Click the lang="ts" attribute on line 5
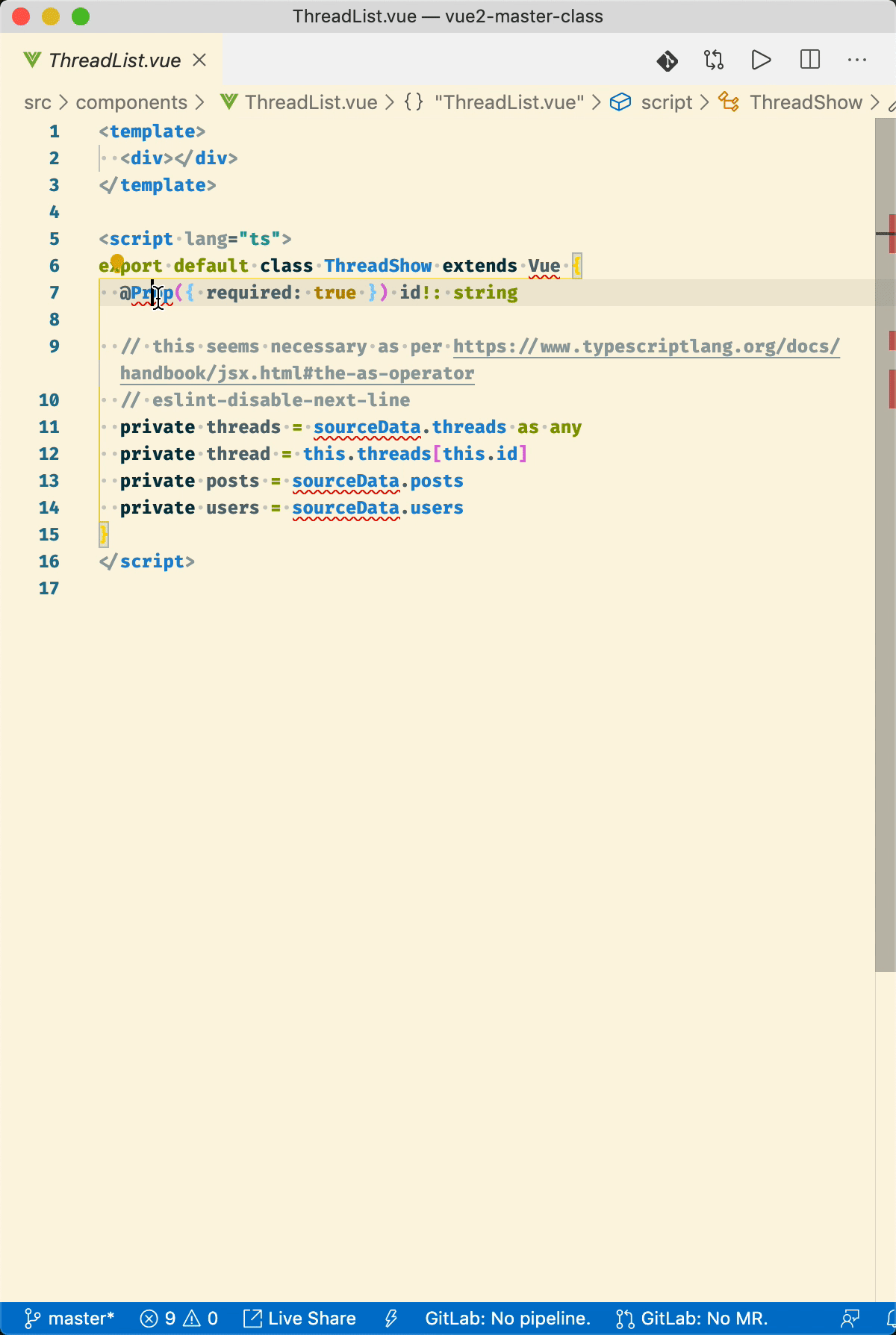This screenshot has width=896, height=1335. pos(233,239)
